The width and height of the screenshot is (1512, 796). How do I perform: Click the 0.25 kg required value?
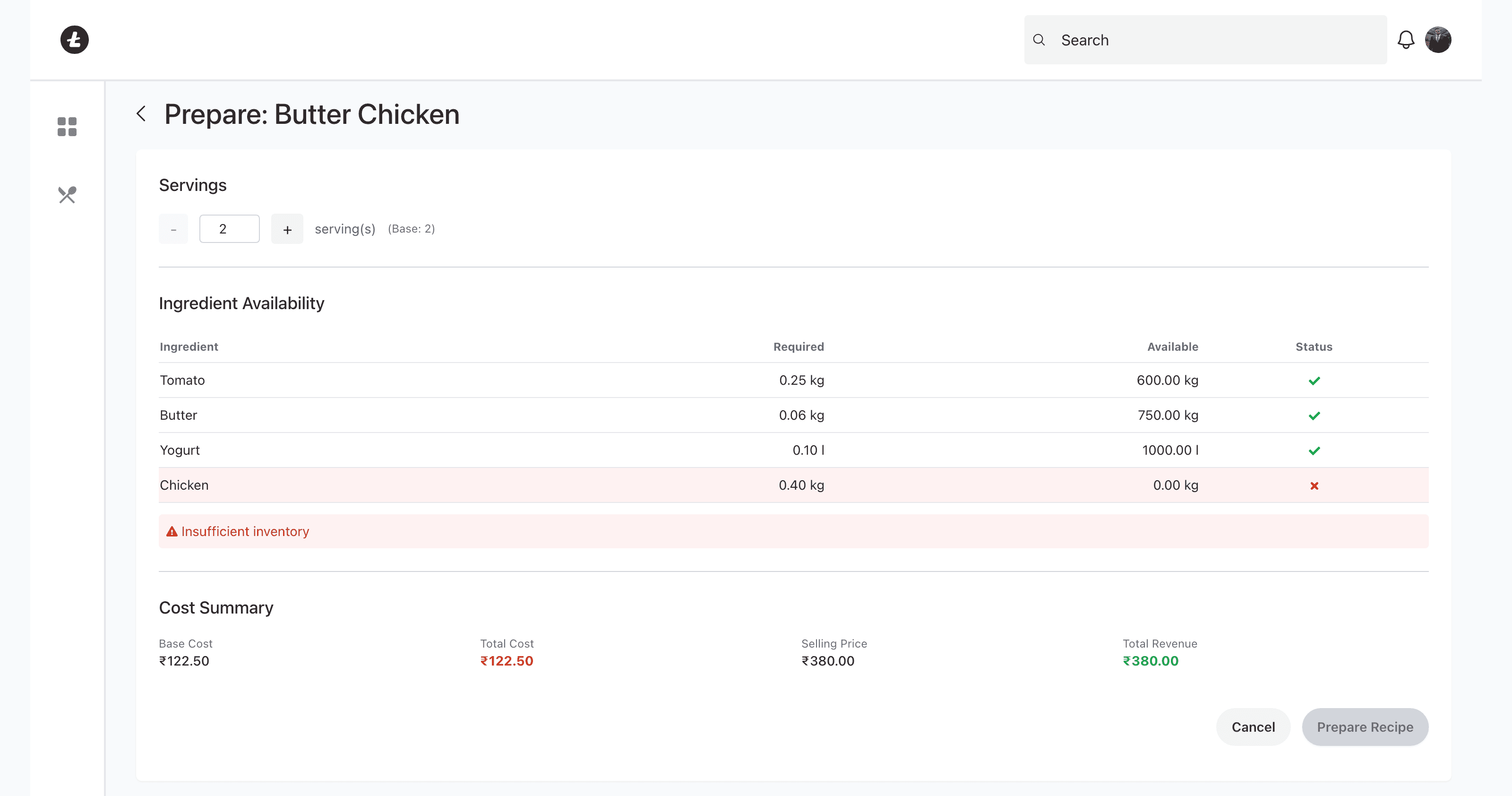point(802,381)
